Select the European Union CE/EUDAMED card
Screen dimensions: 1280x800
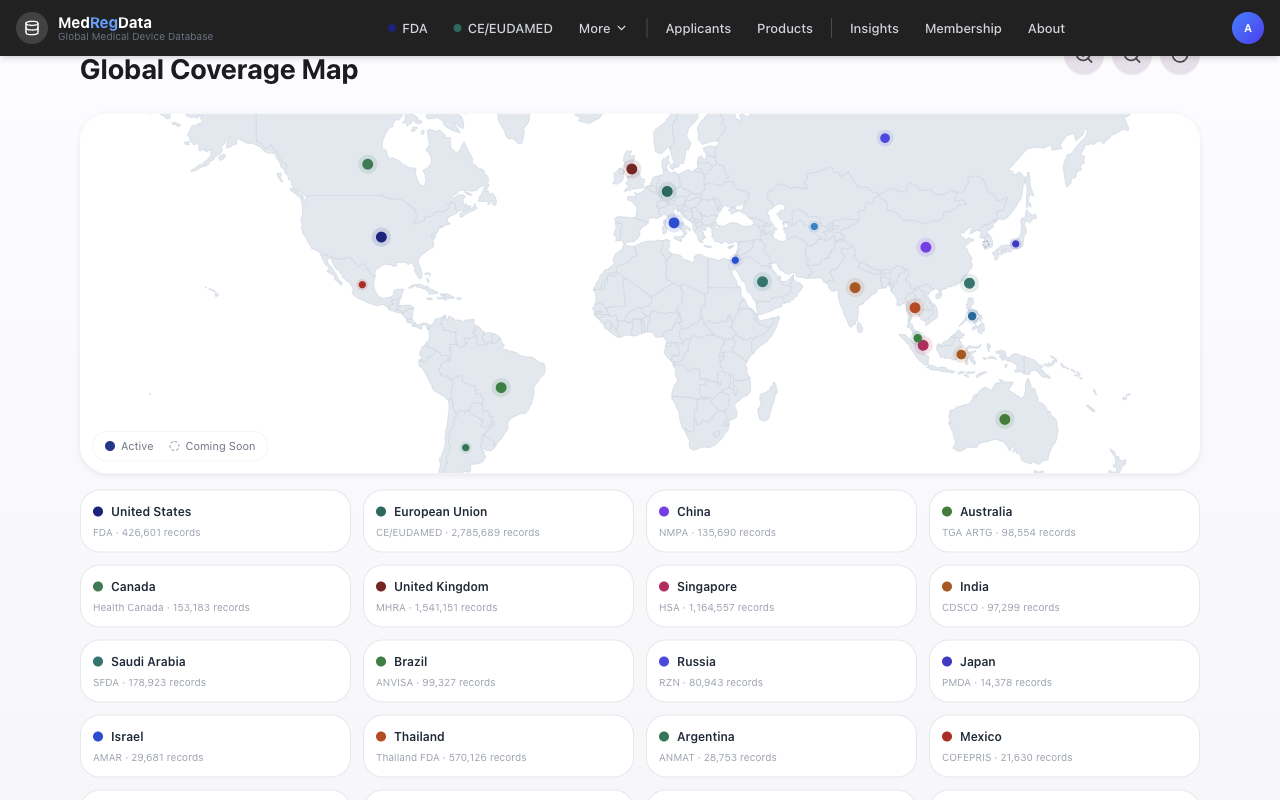point(498,521)
